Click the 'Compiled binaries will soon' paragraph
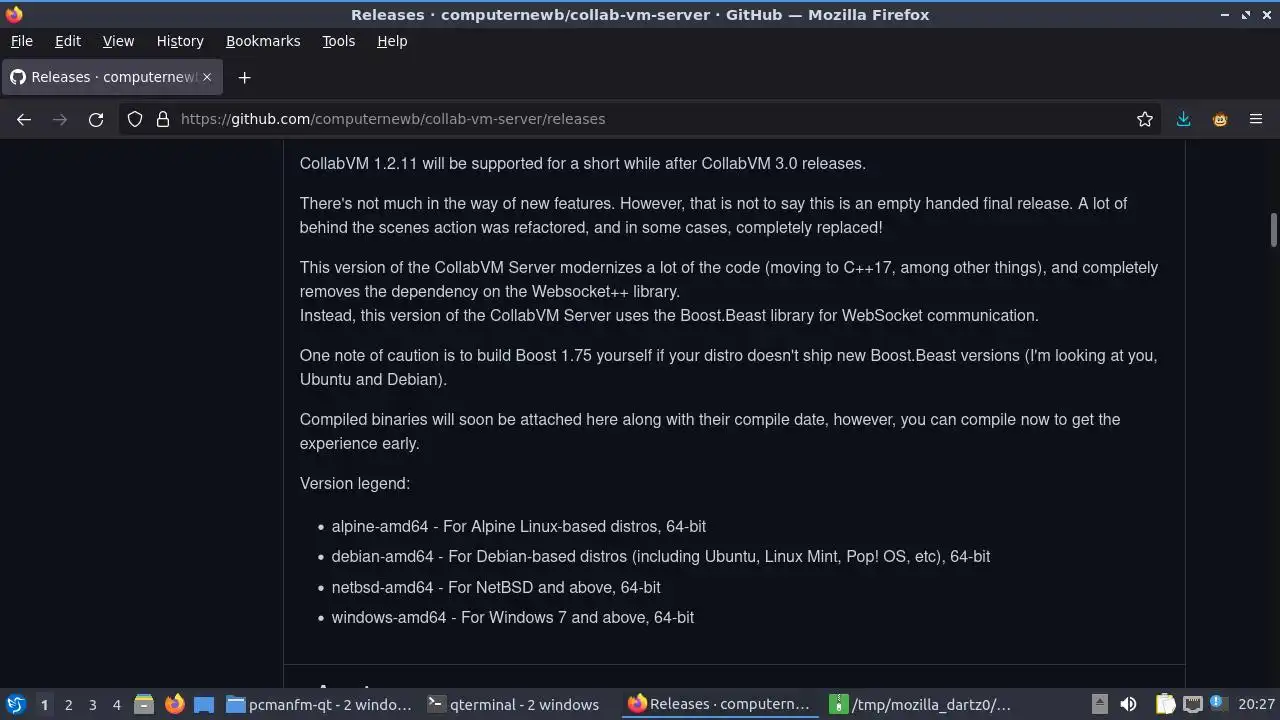The height and width of the screenshot is (720, 1280). (x=710, y=431)
